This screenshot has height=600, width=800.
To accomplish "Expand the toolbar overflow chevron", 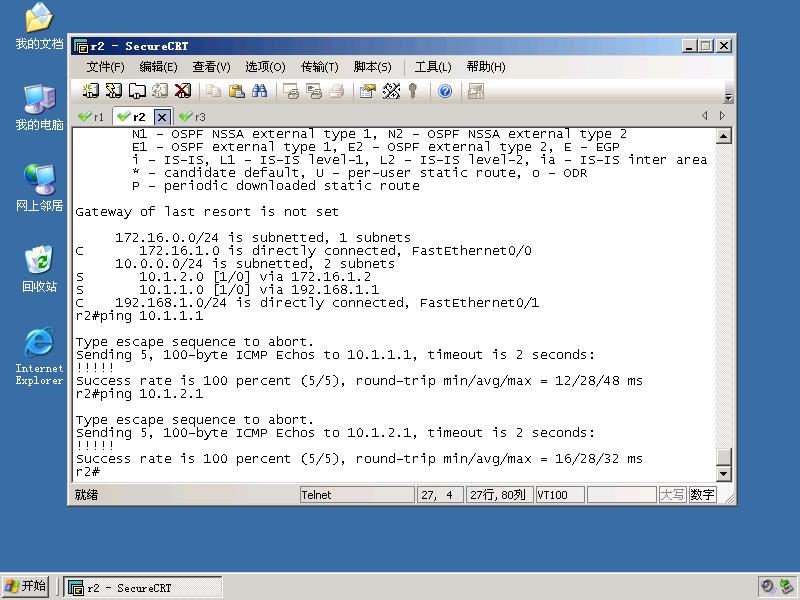I will 728,97.
